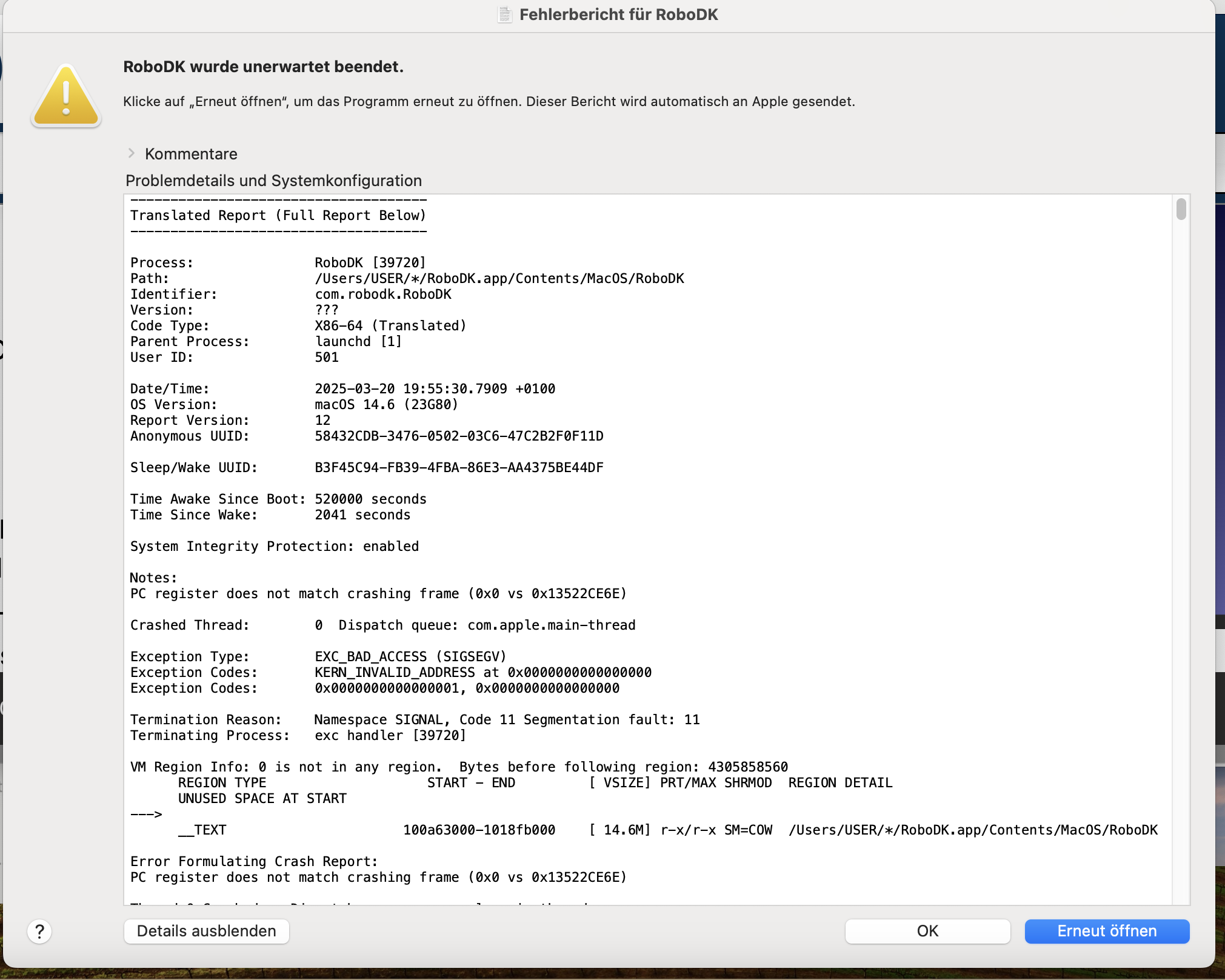Click the document icon in title bar

pyautogui.click(x=504, y=15)
